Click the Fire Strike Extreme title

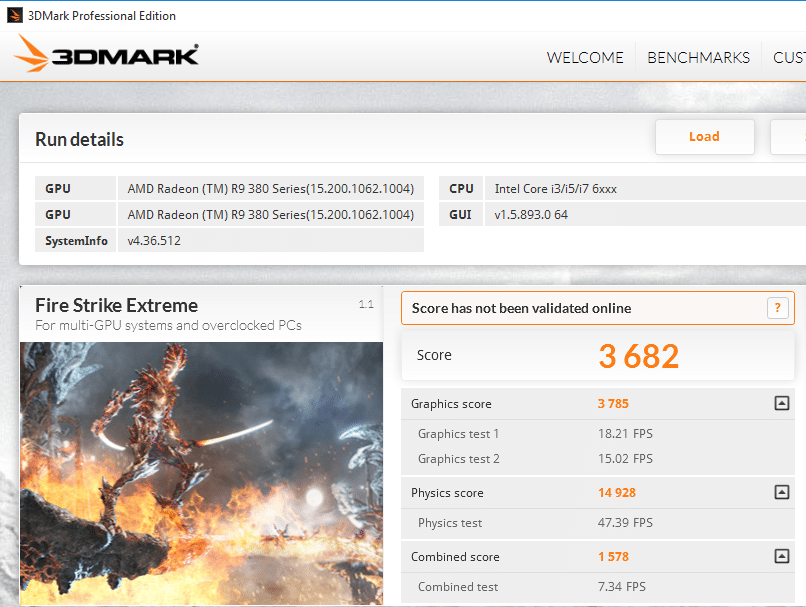click(x=117, y=306)
